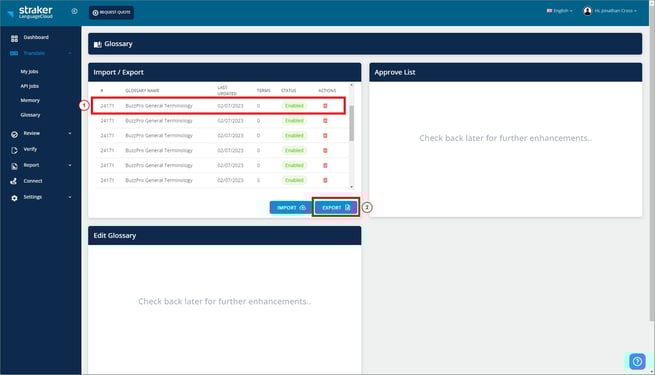Delete the topmost glossary row via trash icon
The width and height of the screenshot is (655, 375).
point(325,106)
